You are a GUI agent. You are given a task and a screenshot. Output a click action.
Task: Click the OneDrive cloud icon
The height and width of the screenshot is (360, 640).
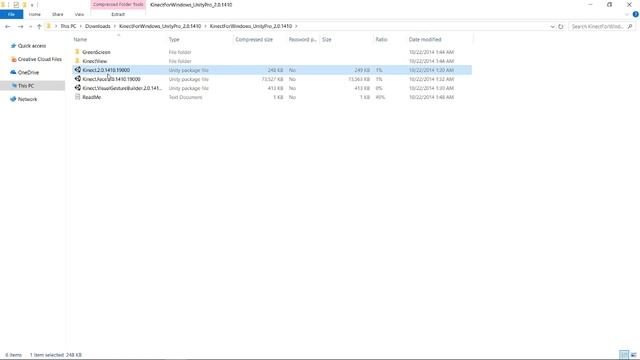click(x=13, y=72)
